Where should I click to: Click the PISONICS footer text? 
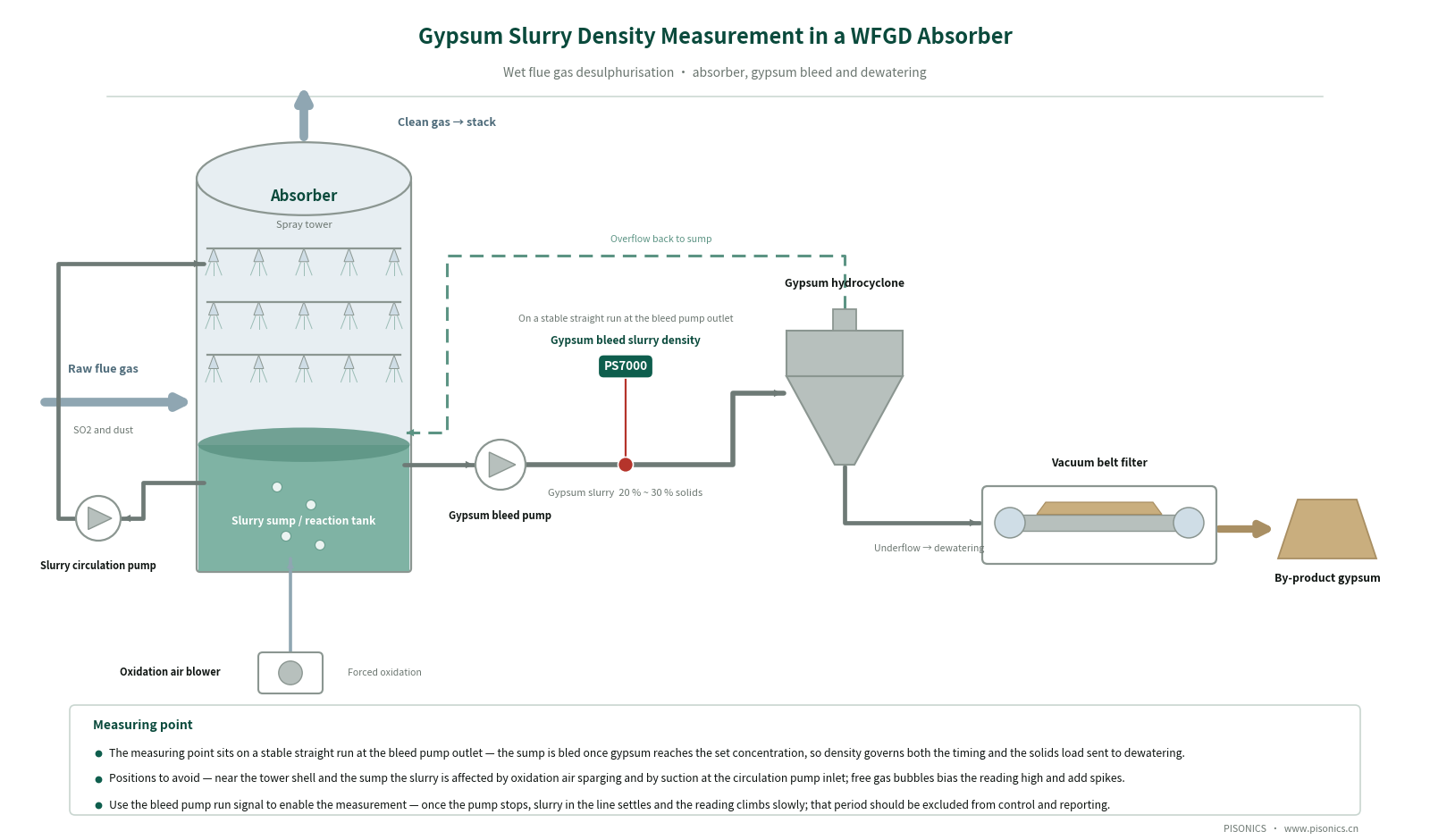point(1245,828)
